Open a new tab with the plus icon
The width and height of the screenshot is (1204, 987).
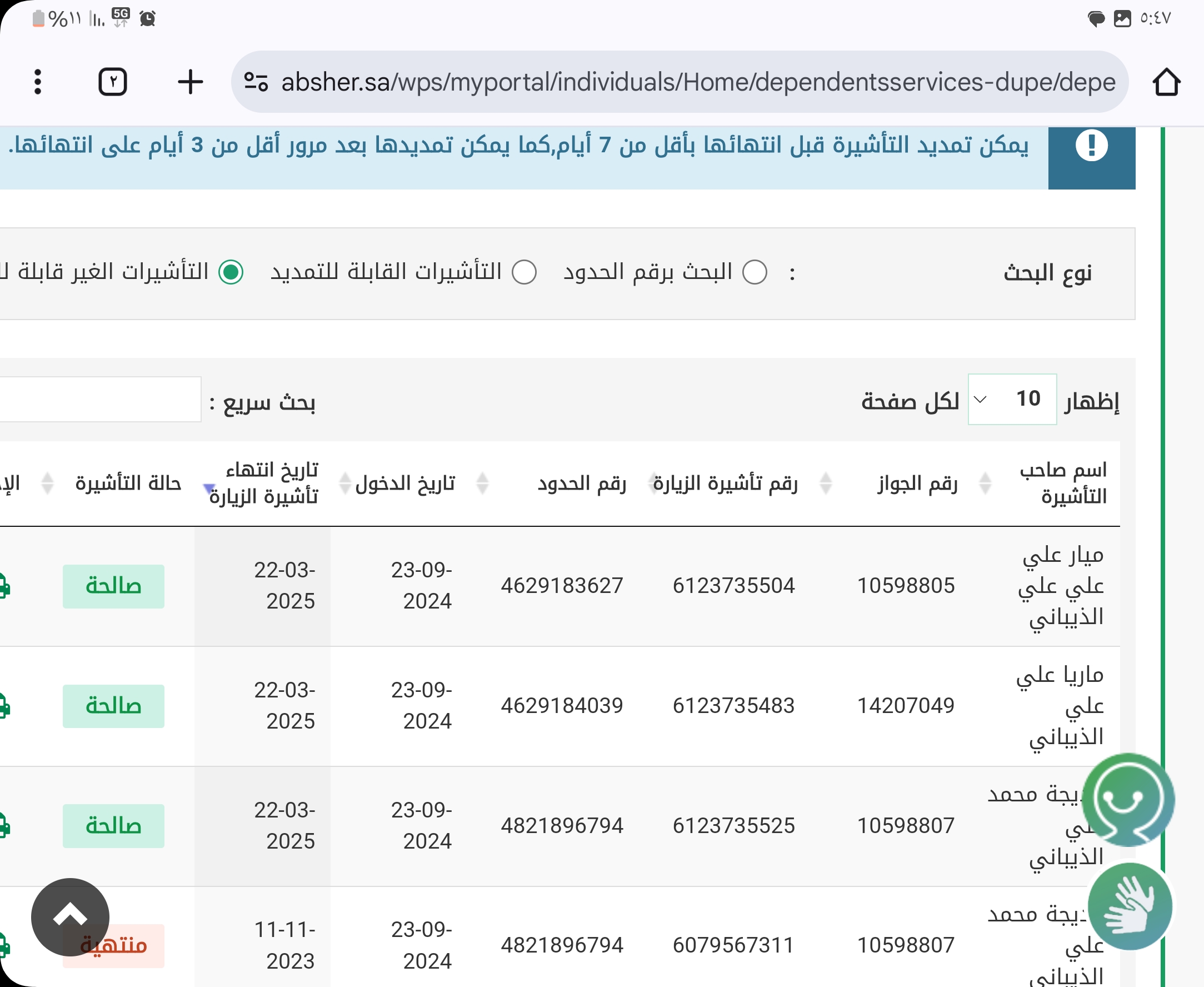(x=190, y=82)
